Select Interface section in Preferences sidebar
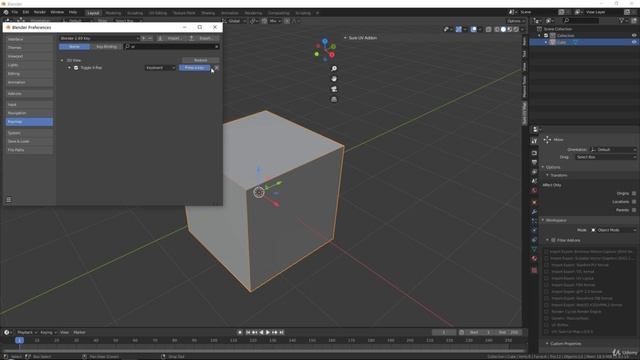Image resolution: width=640 pixels, height=360 pixels. (x=29, y=39)
